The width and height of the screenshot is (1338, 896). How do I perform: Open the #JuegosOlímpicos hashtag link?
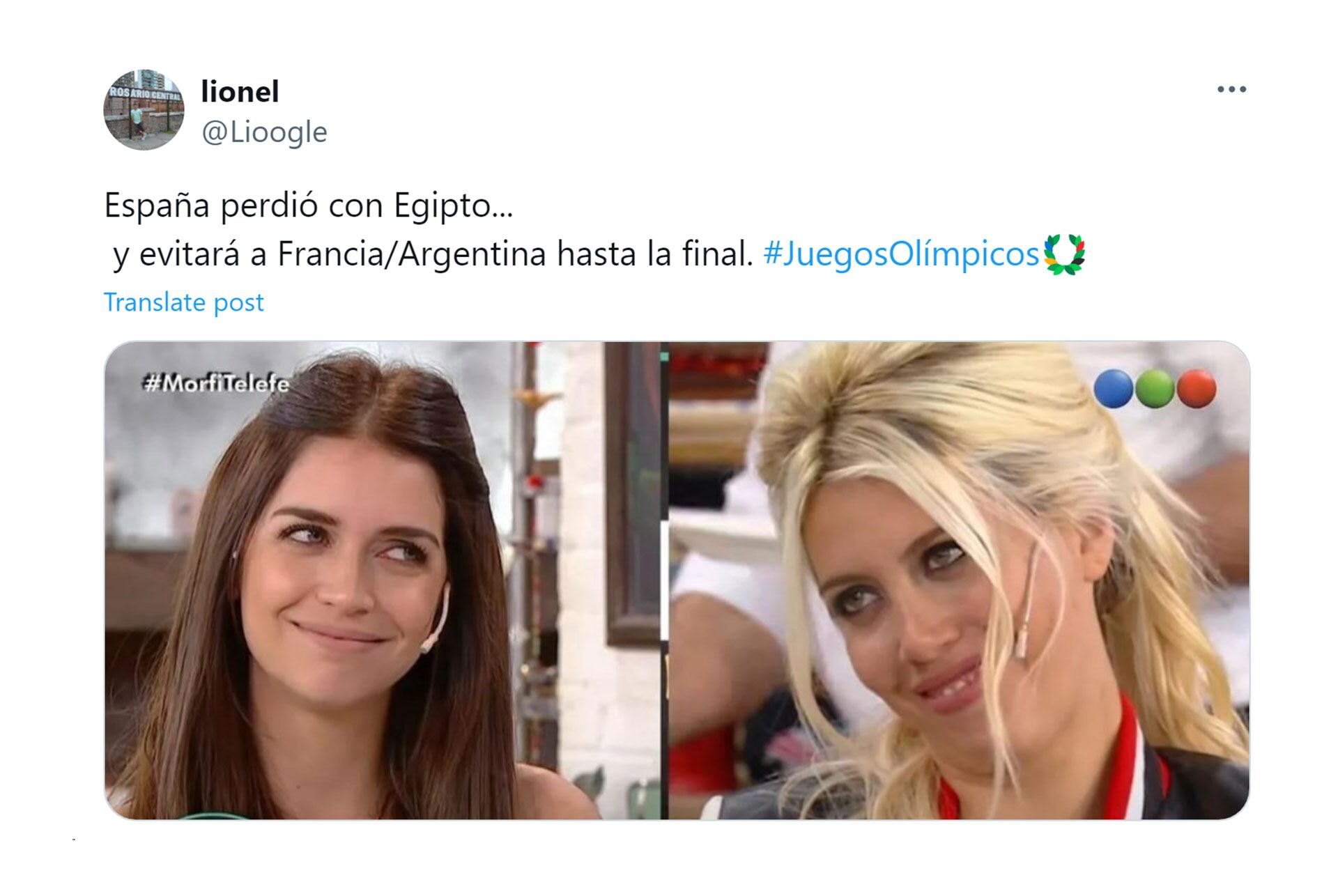pyautogui.click(x=901, y=254)
